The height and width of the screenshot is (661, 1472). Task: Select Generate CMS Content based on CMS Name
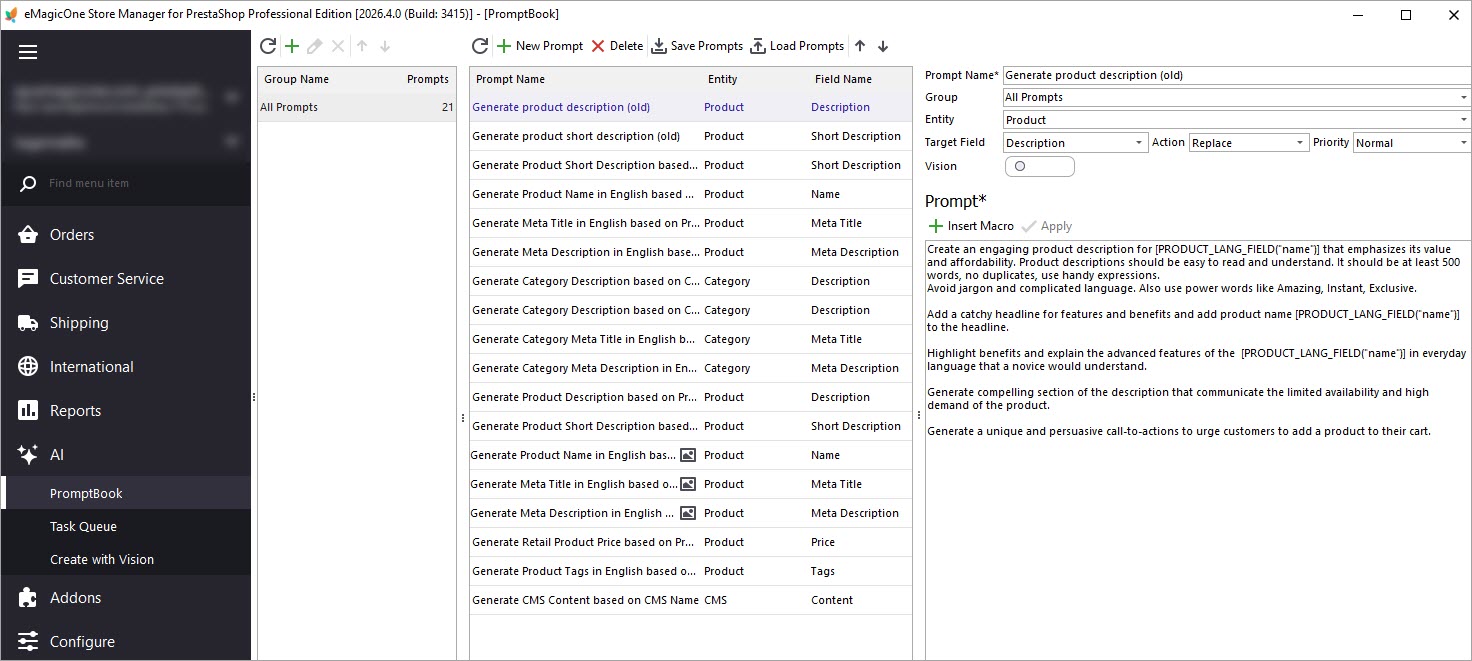point(690,600)
